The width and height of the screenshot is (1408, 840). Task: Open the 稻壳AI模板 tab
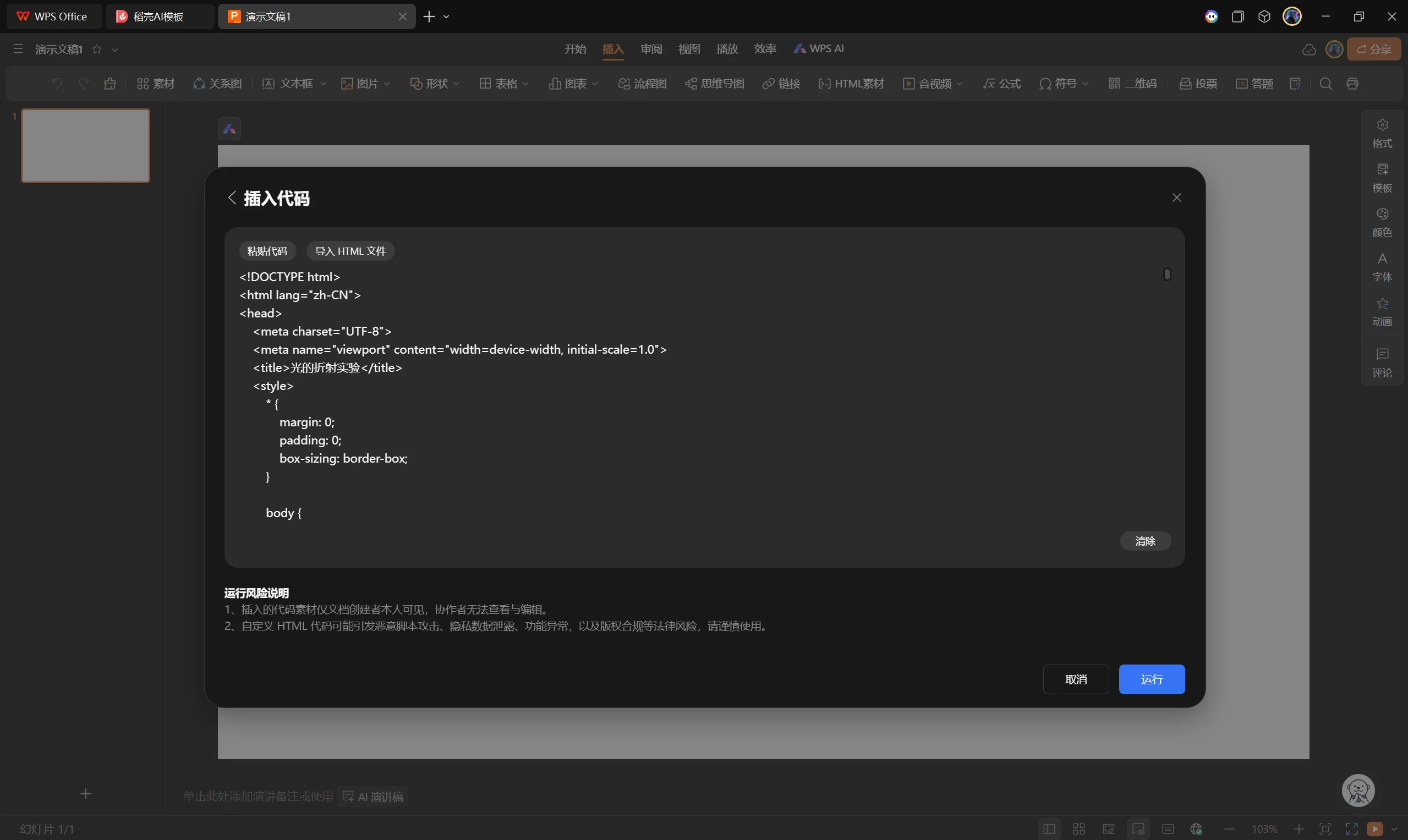pyautogui.click(x=158, y=17)
